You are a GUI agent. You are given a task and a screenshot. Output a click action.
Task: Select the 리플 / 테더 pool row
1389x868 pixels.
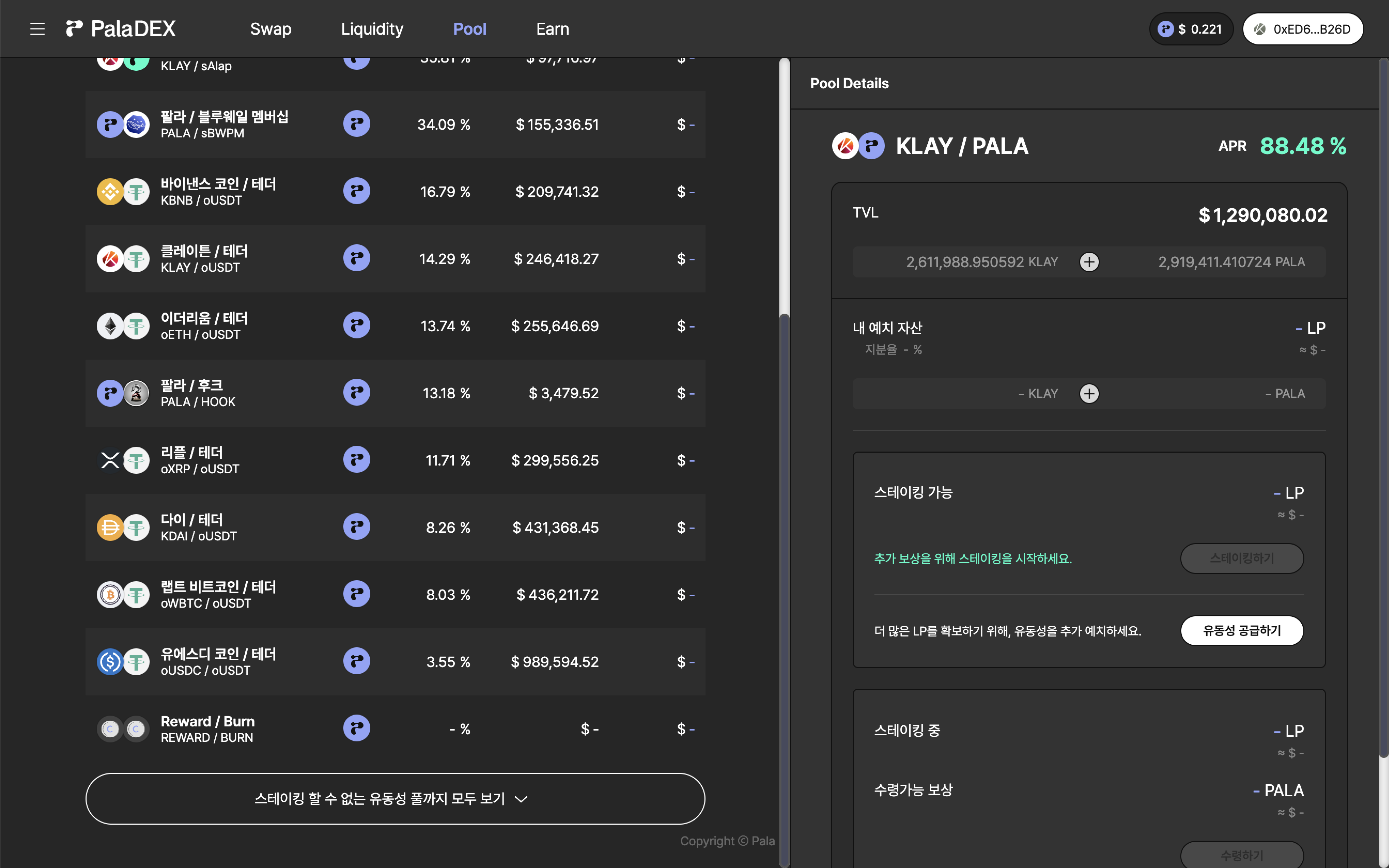click(395, 460)
